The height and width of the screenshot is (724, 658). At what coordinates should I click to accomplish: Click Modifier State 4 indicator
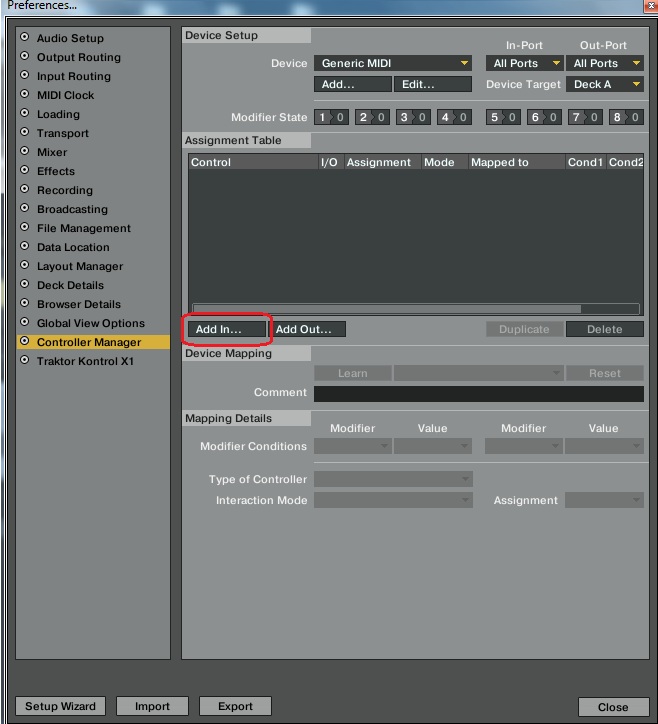(454, 117)
